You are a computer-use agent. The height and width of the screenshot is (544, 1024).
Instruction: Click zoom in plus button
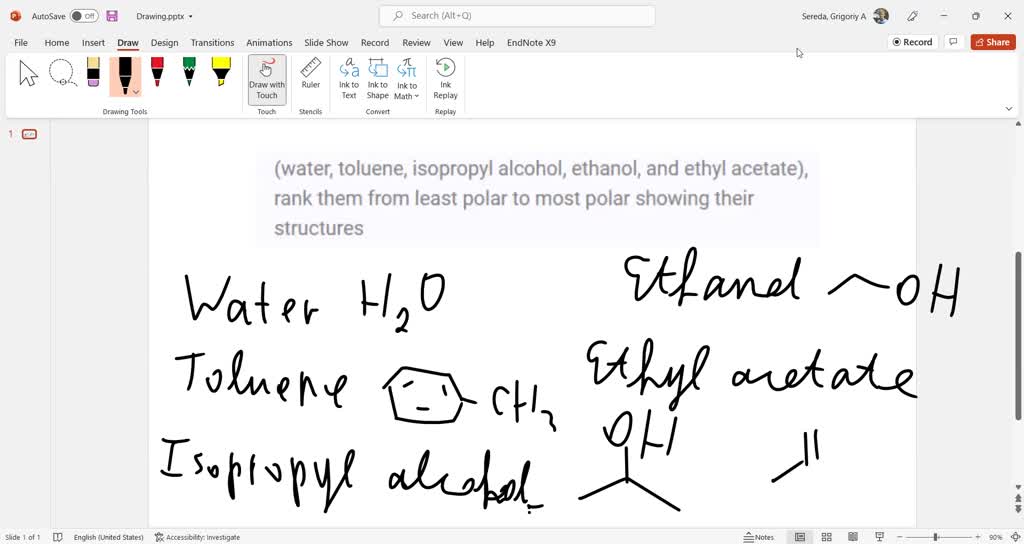pyautogui.click(x=978, y=537)
